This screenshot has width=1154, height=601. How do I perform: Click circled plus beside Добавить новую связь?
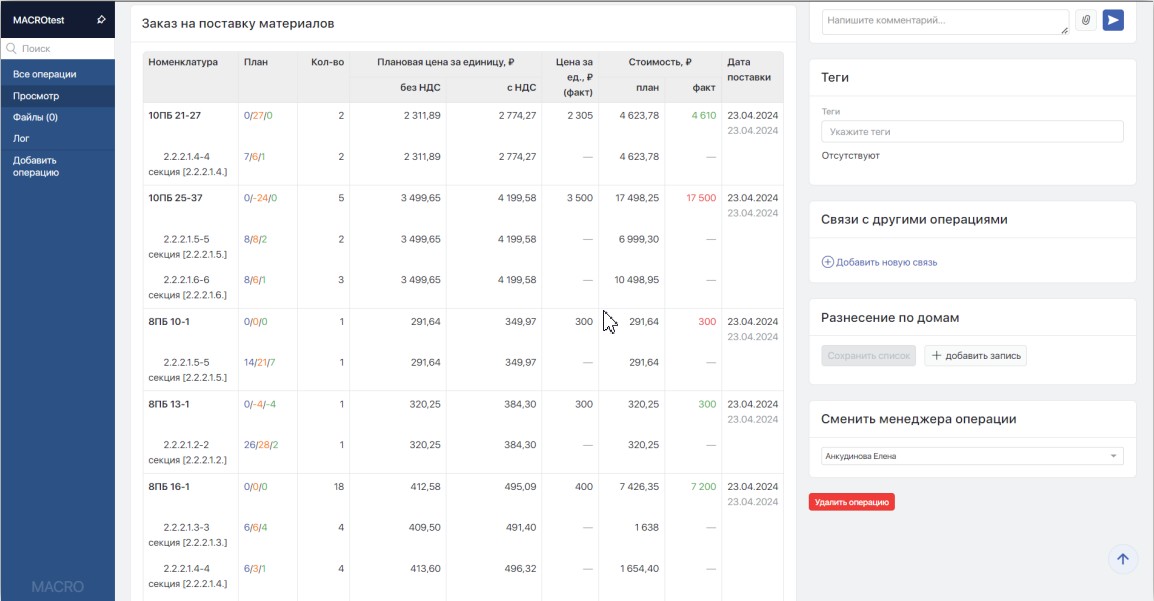click(827, 262)
